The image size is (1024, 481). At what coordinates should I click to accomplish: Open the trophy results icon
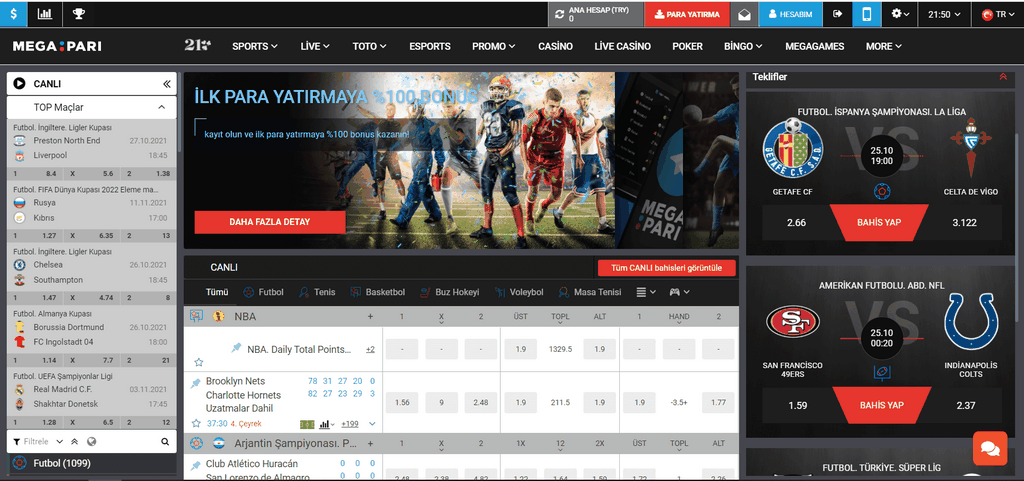point(78,13)
